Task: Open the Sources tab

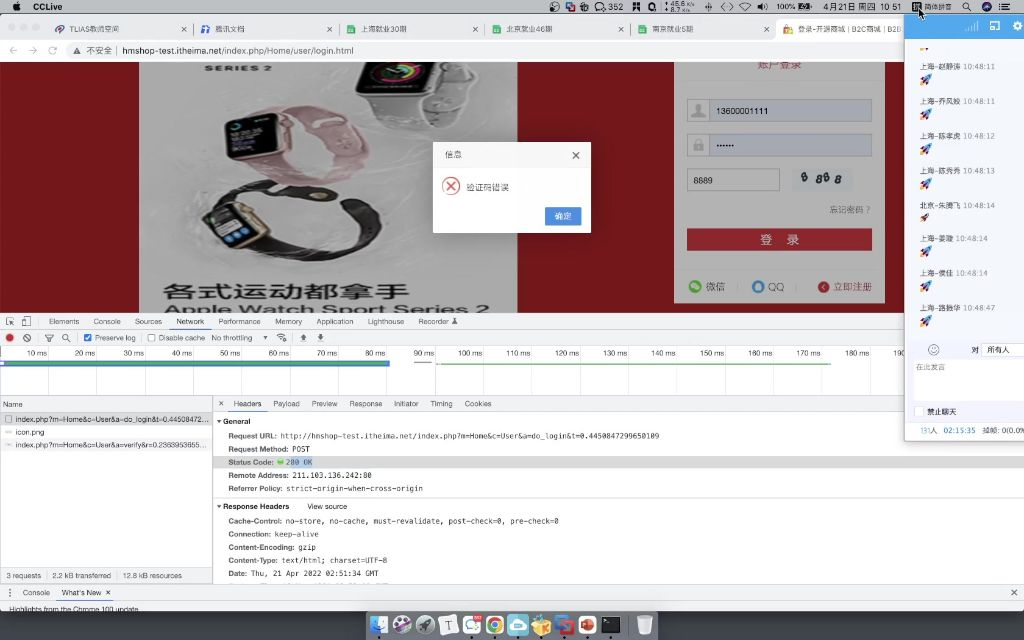Action: pyautogui.click(x=148, y=321)
